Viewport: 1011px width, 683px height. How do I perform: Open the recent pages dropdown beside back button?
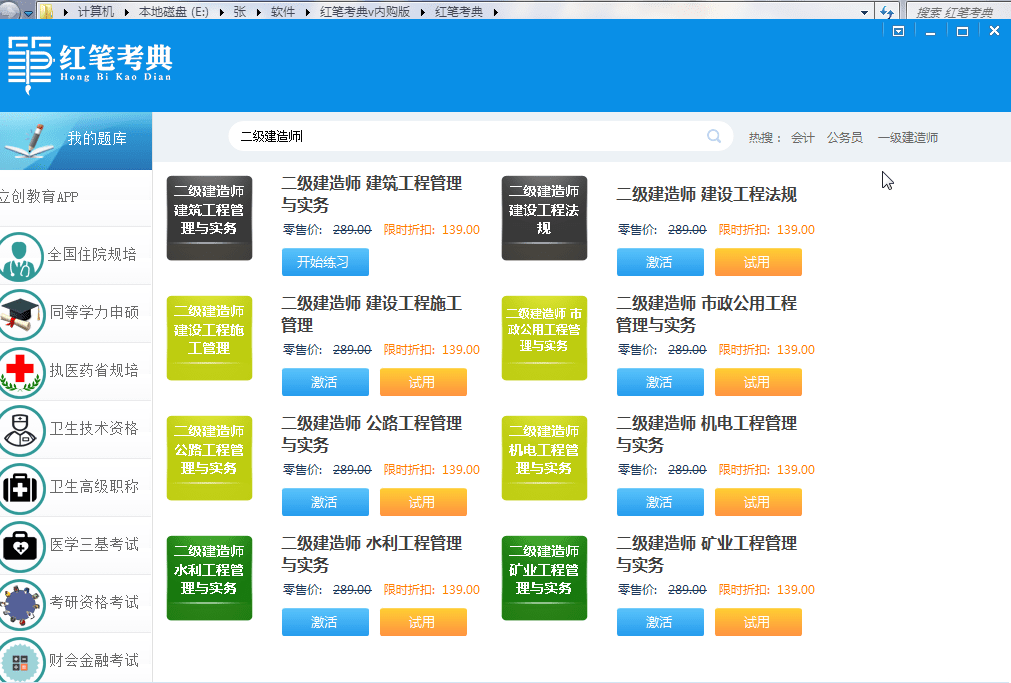tap(28, 13)
